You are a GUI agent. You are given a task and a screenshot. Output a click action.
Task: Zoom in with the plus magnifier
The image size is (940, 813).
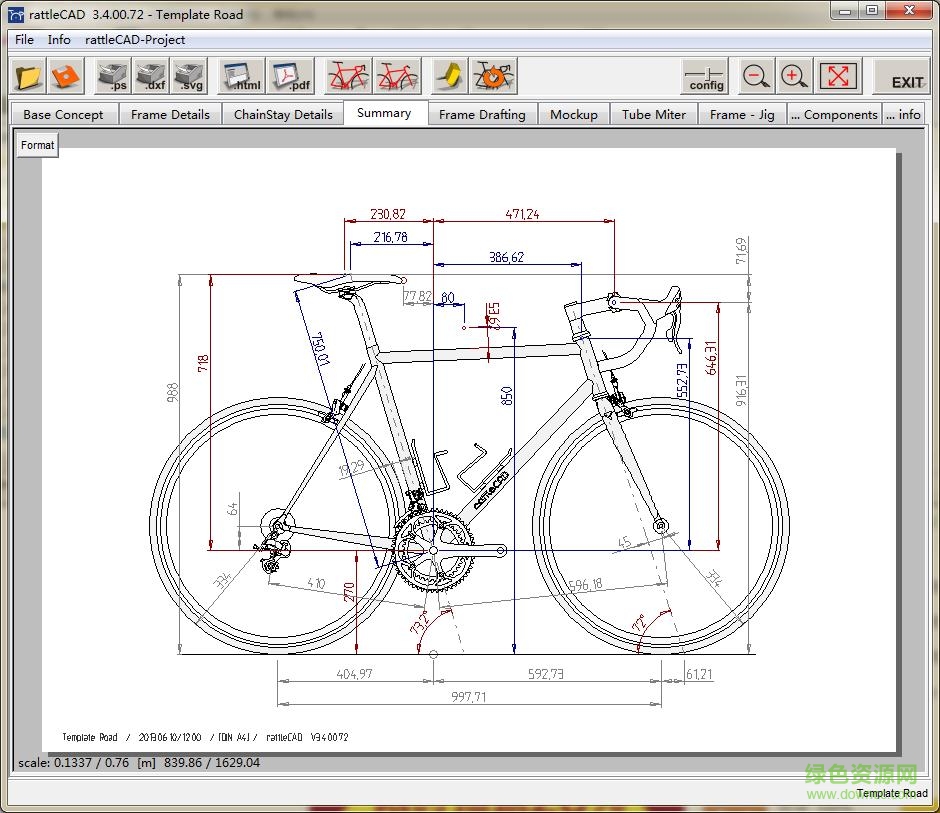point(795,76)
